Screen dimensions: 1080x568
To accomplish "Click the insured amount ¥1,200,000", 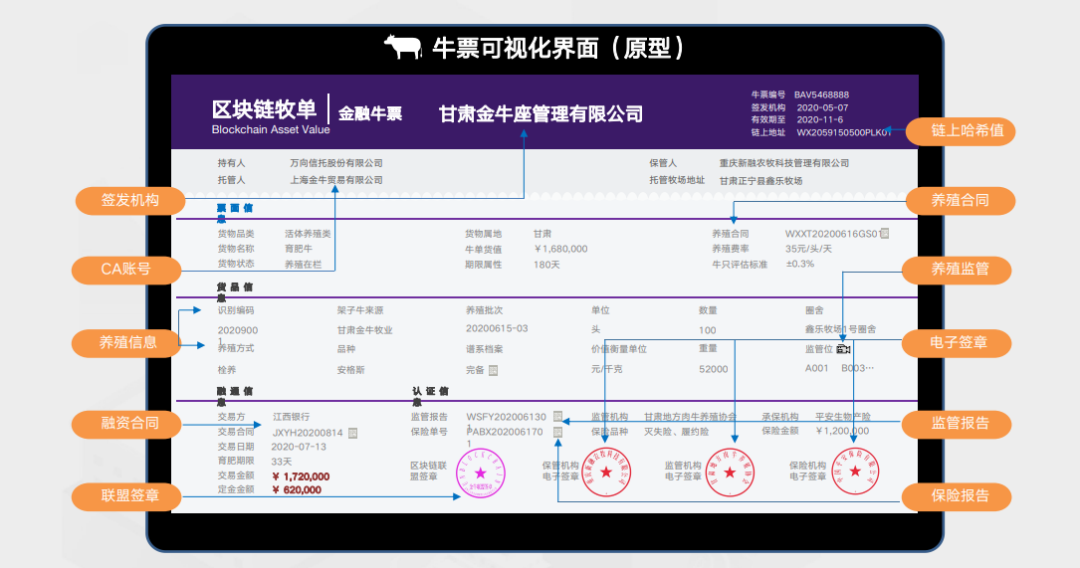I will (842, 431).
